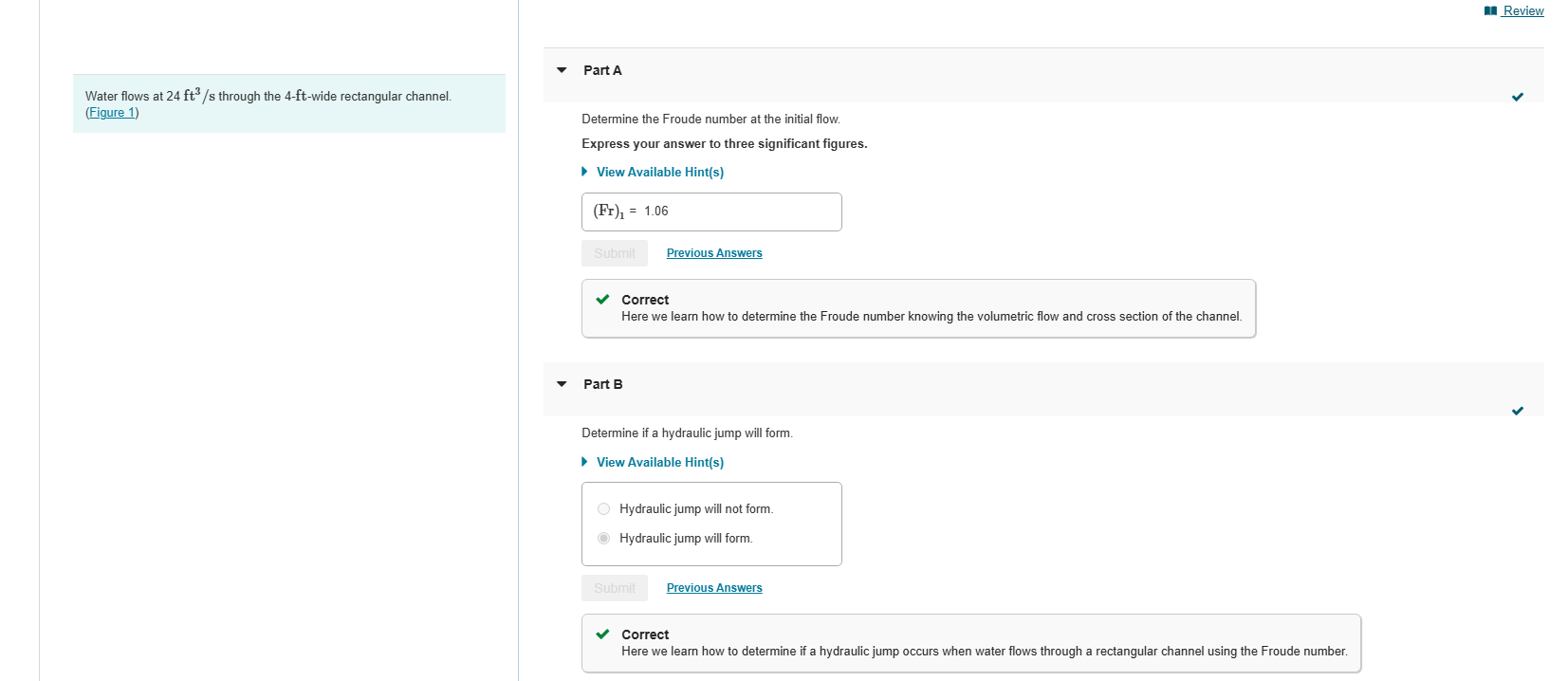1568x681 pixels.
Task: Click the Submit button in Part A
Action: 615,253
